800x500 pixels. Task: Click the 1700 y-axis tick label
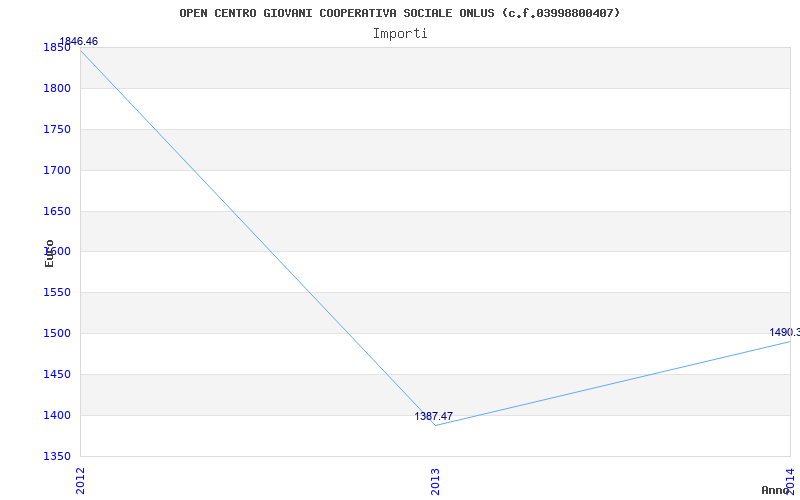tap(57, 170)
